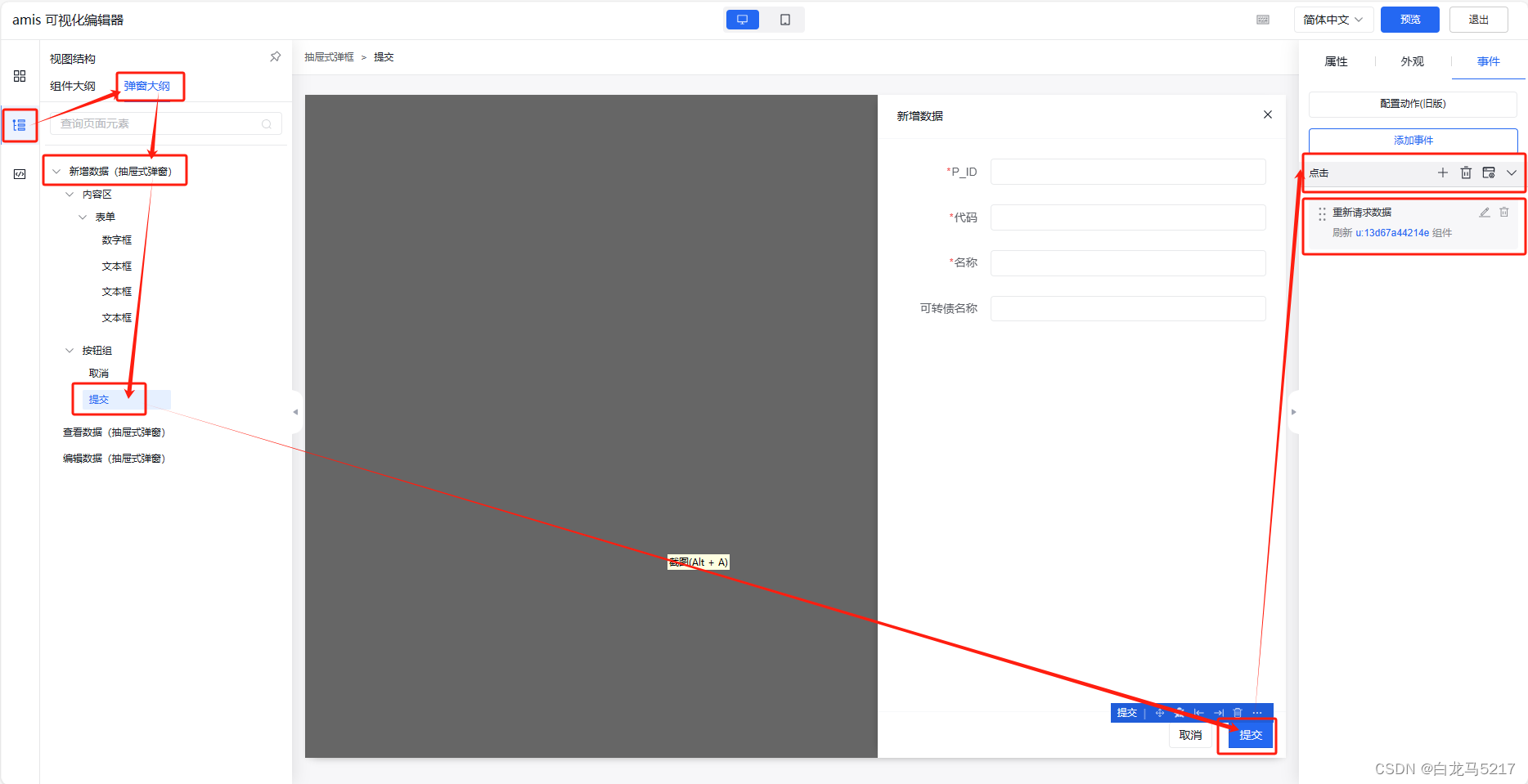Open the component library grid icon
1528x784 pixels.
20,76
